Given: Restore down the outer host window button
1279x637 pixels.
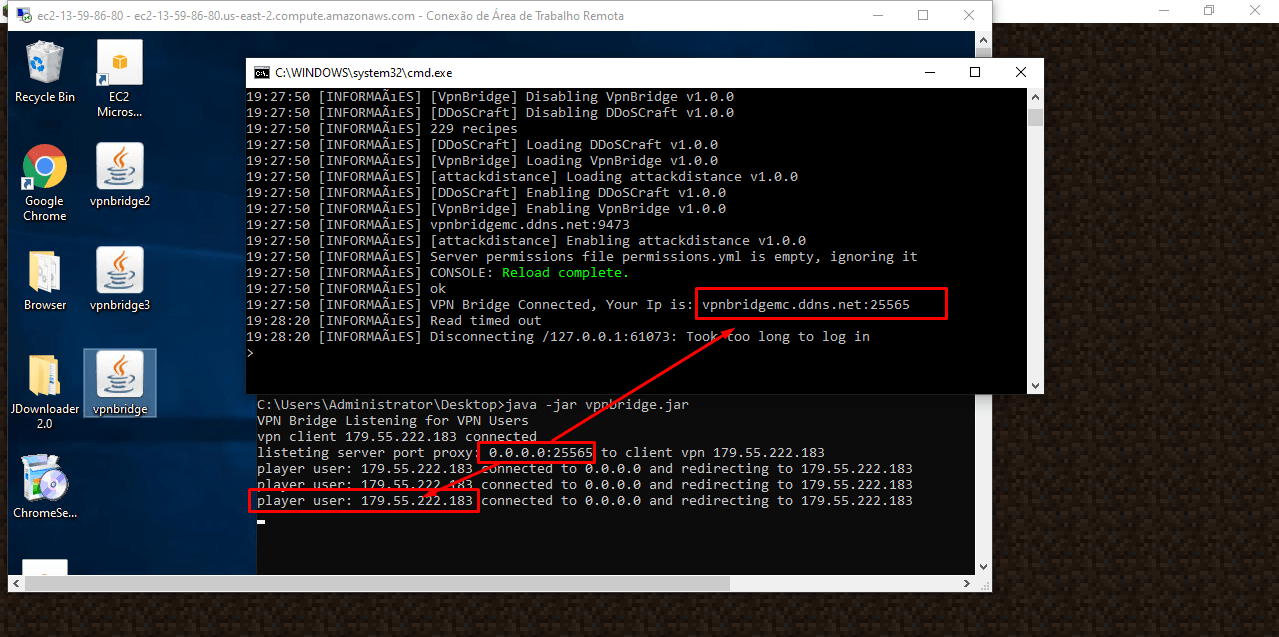Looking at the screenshot, I should (x=1209, y=11).
